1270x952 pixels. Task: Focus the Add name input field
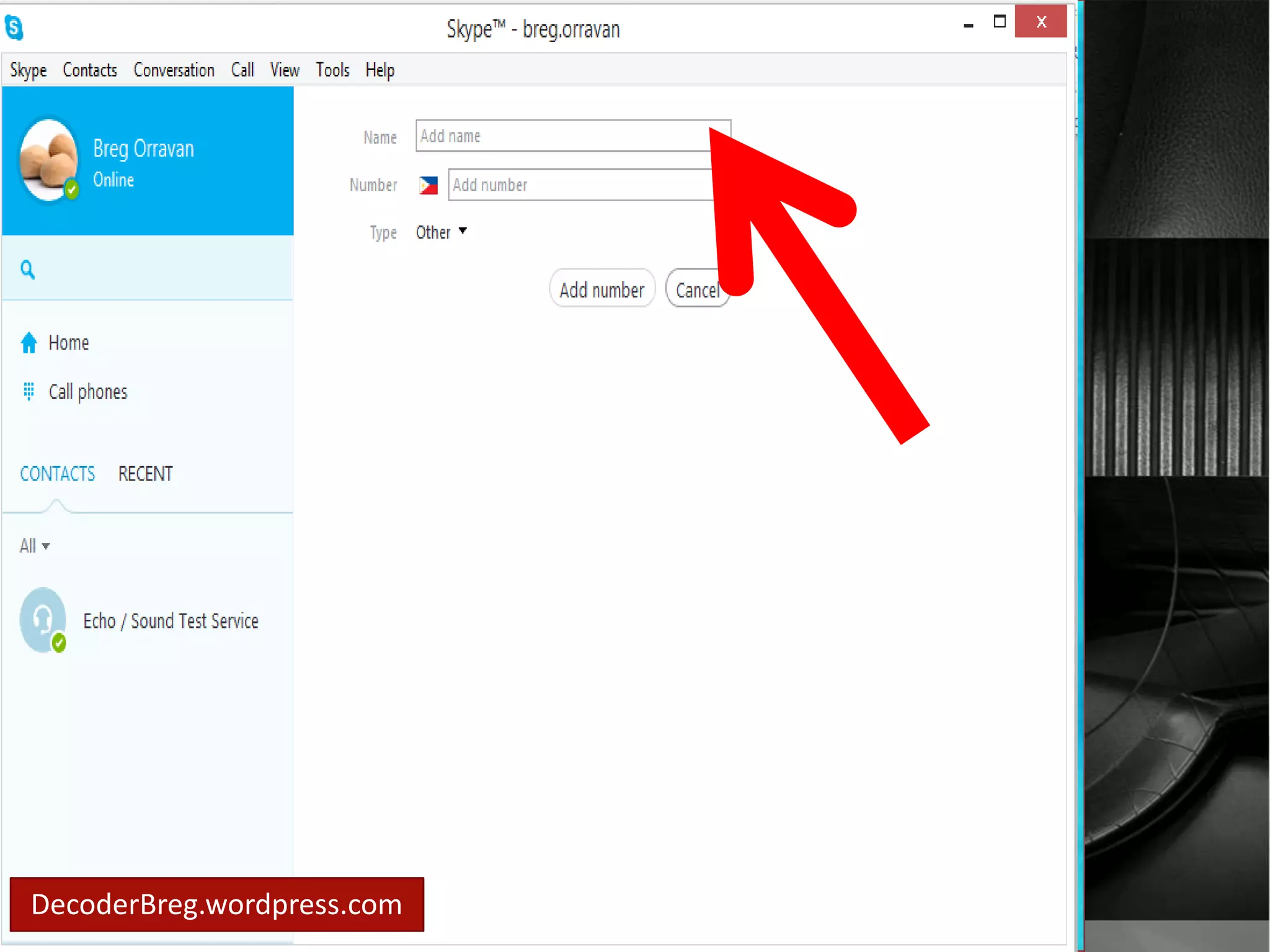click(x=573, y=136)
